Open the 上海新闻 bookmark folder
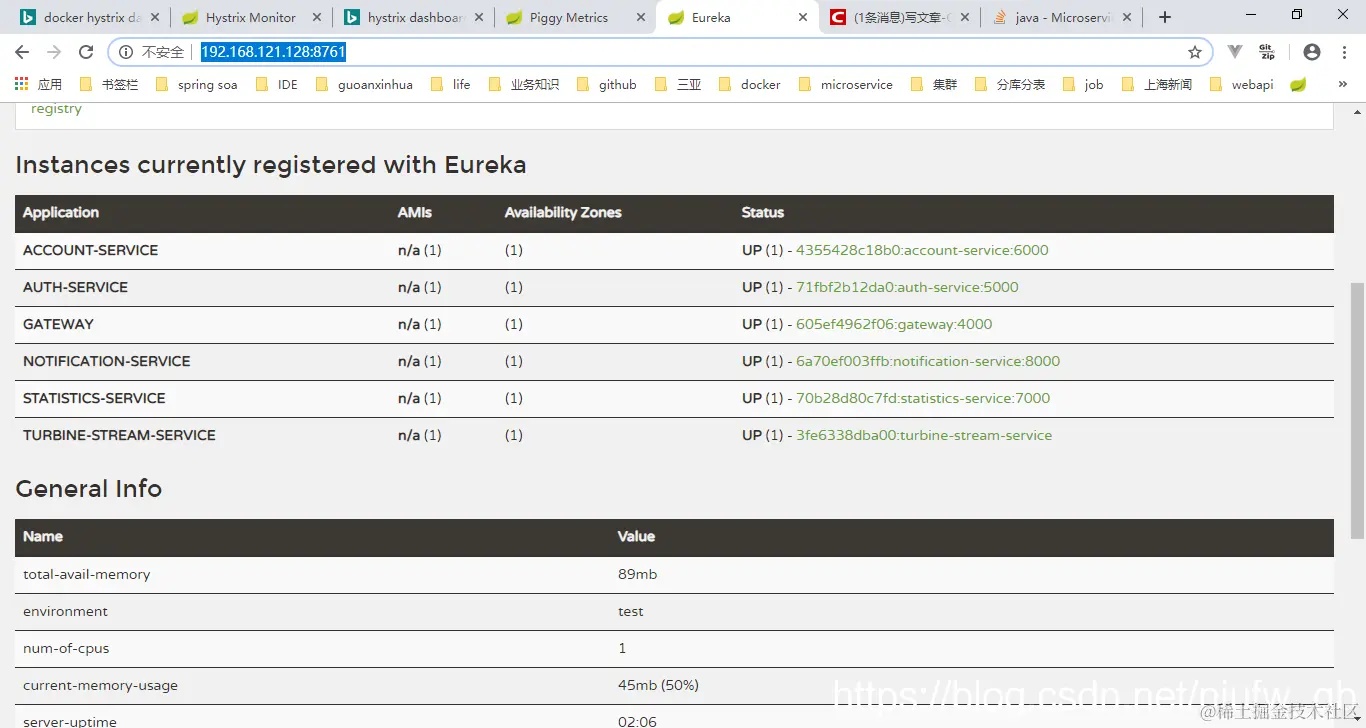 (x=1157, y=84)
